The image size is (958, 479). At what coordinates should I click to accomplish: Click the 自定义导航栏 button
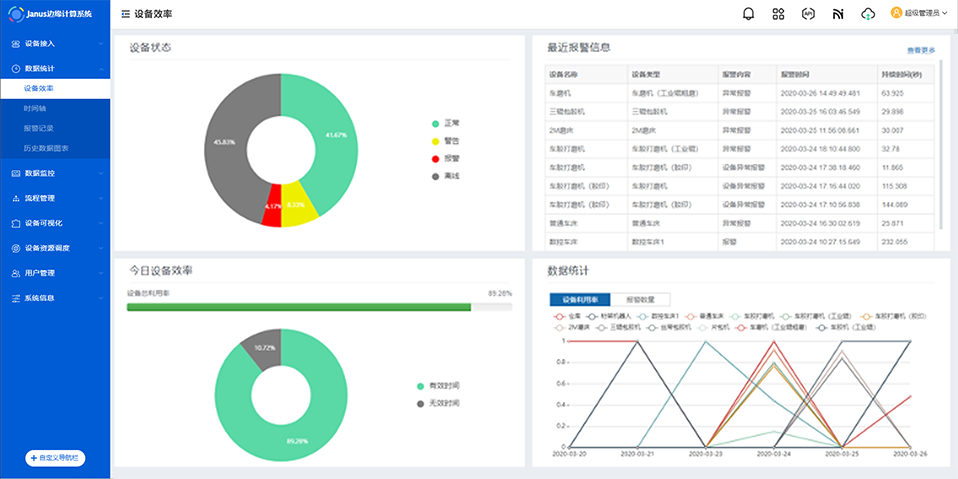pos(55,458)
